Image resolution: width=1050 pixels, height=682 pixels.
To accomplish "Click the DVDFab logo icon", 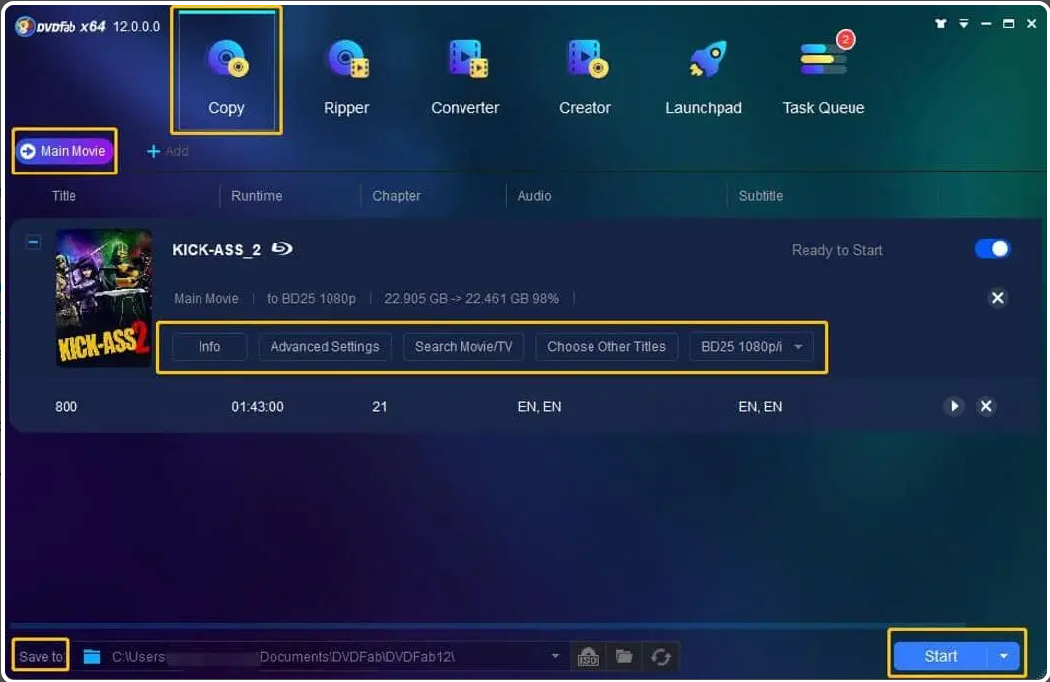I will (25, 27).
